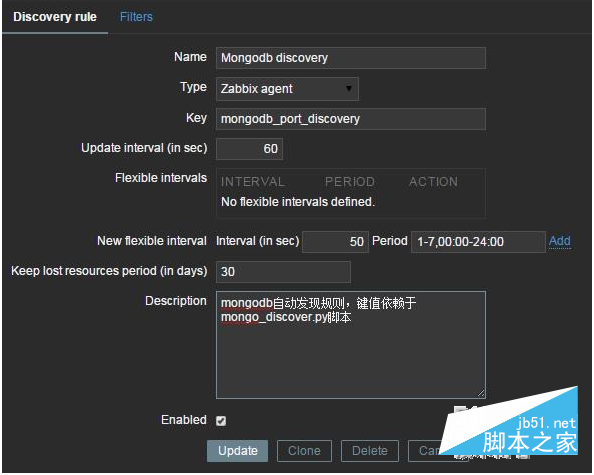Click the Update interval field showing 60

point(249,149)
